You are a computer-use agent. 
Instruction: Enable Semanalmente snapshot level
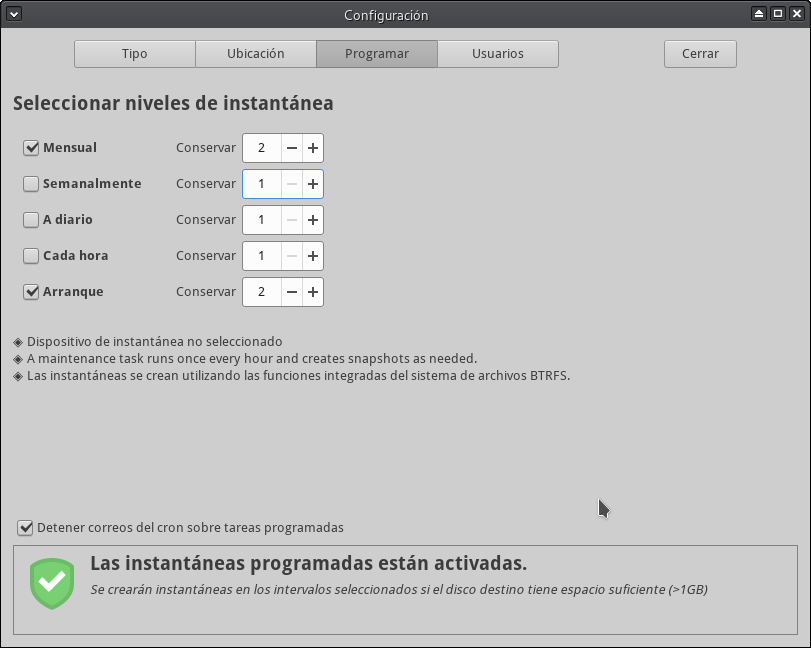click(x=31, y=184)
